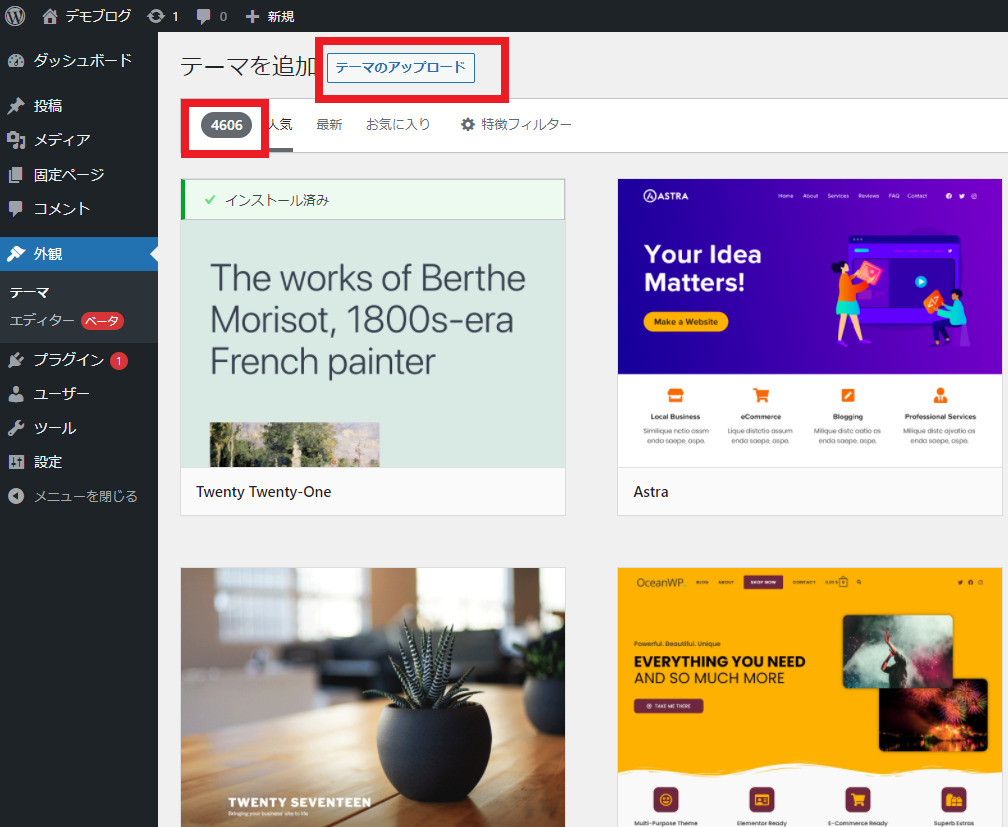Open the 投稿 menu with pin icon
This screenshot has height=827, width=1008.
[x=47, y=106]
